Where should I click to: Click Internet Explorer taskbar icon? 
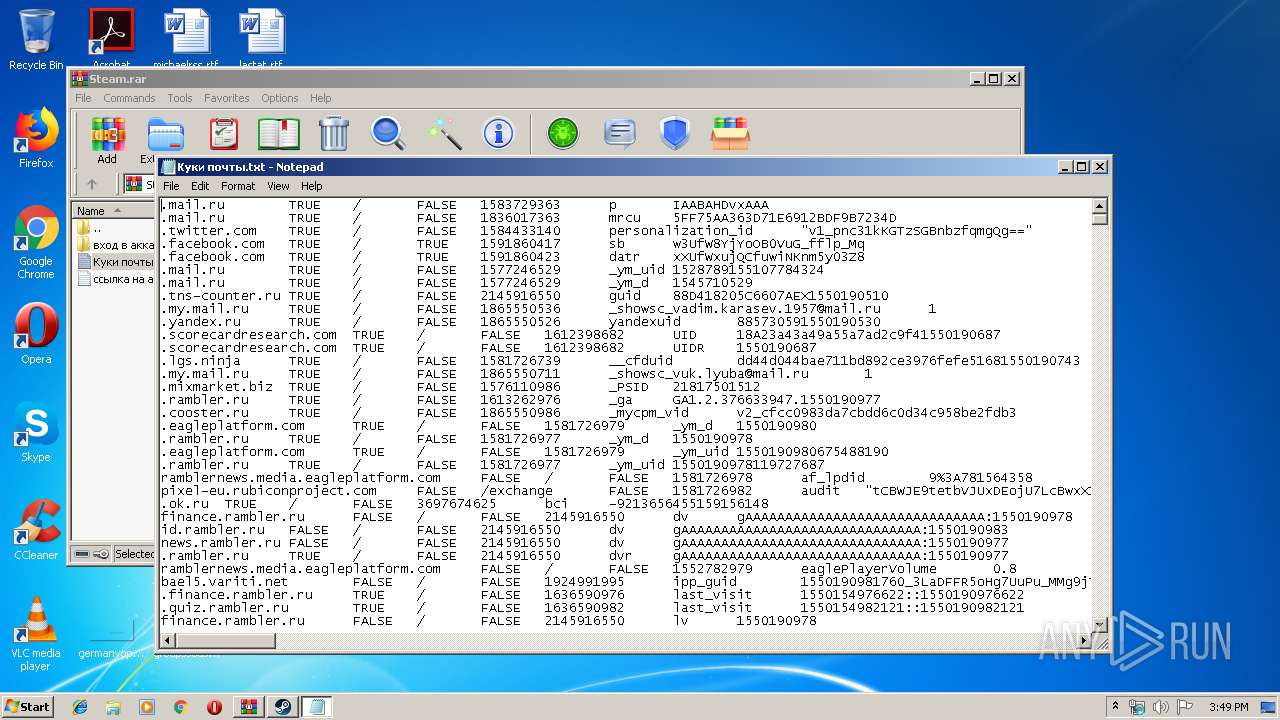[80, 707]
